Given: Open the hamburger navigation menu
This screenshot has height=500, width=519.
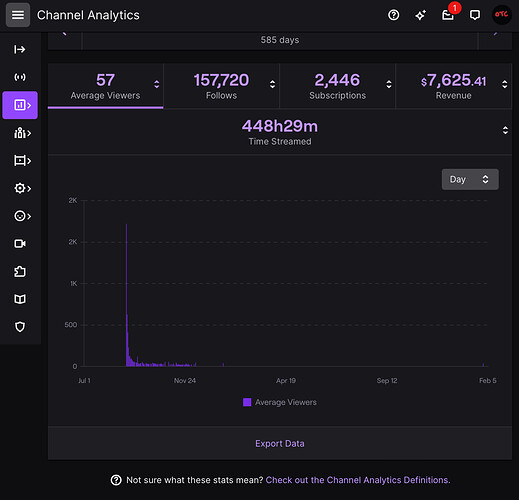Looking at the screenshot, I should point(18,15).
